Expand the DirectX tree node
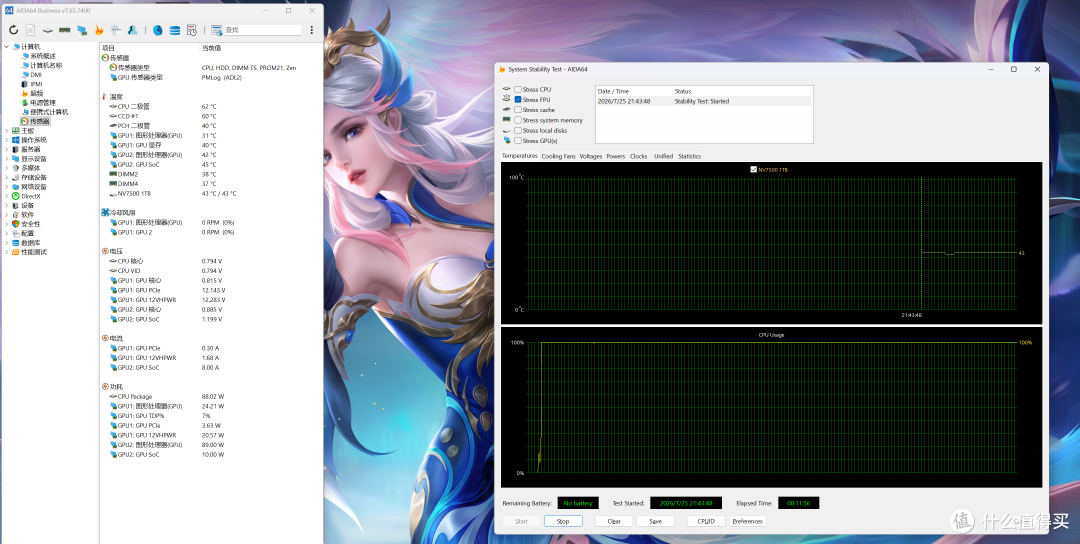This screenshot has width=1080, height=544. 7,196
